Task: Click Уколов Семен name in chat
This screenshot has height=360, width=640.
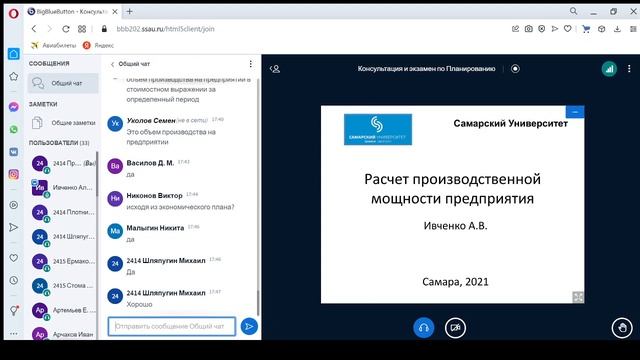Action: [151, 120]
